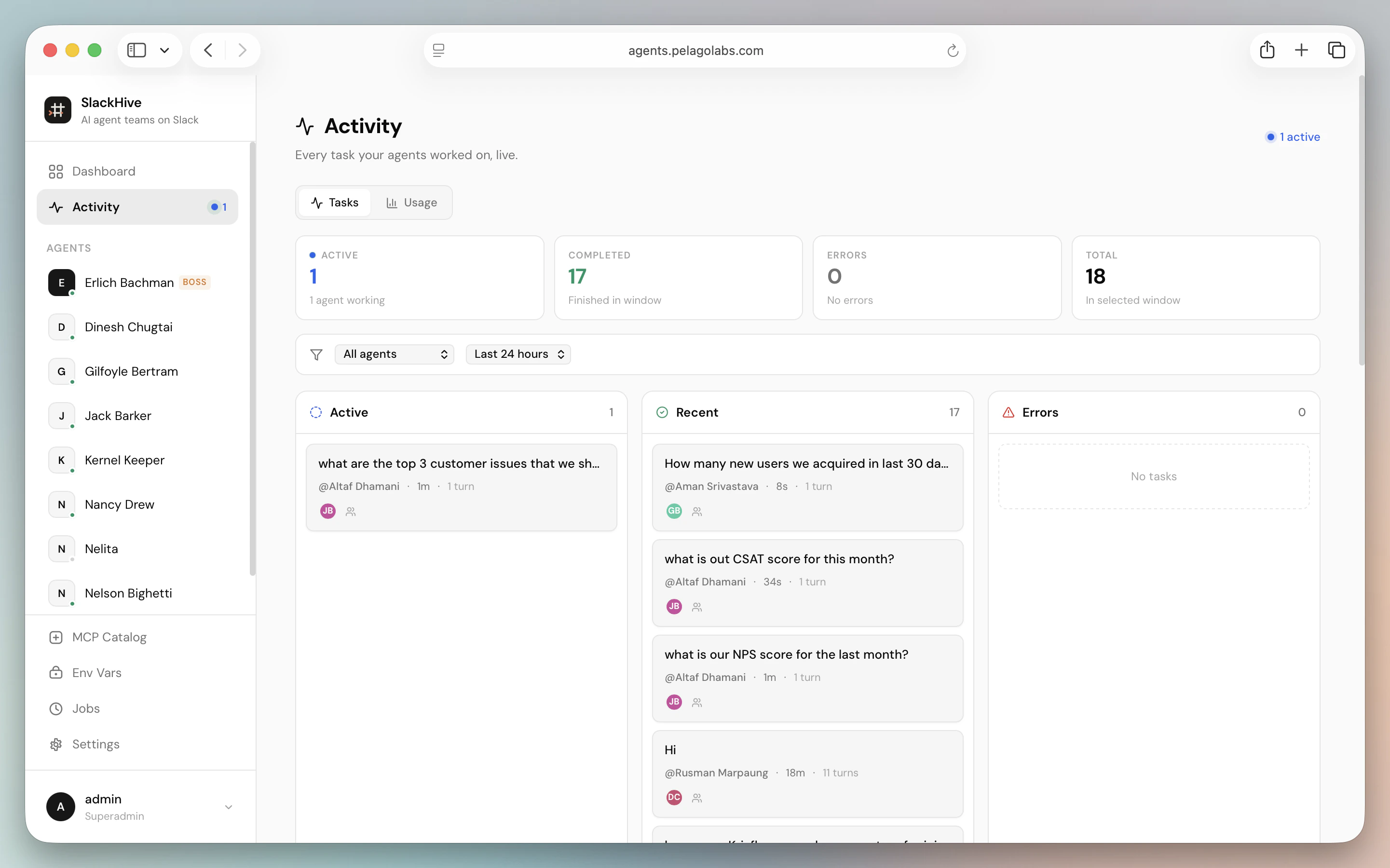Click the page settings icon in address bar

pyautogui.click(x=438, y=51)
